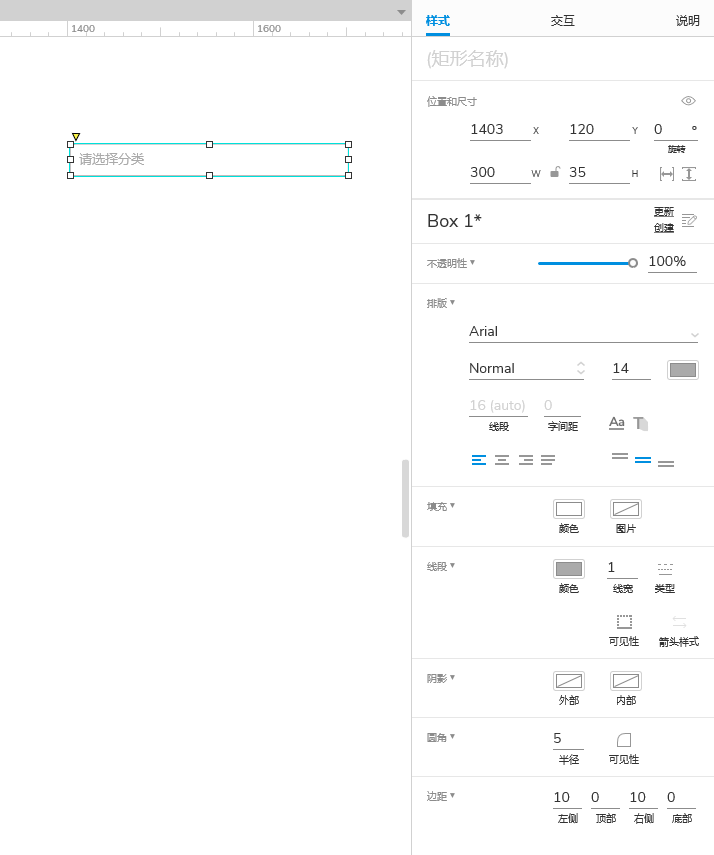Open line type pattern picker

coord(665,569)
